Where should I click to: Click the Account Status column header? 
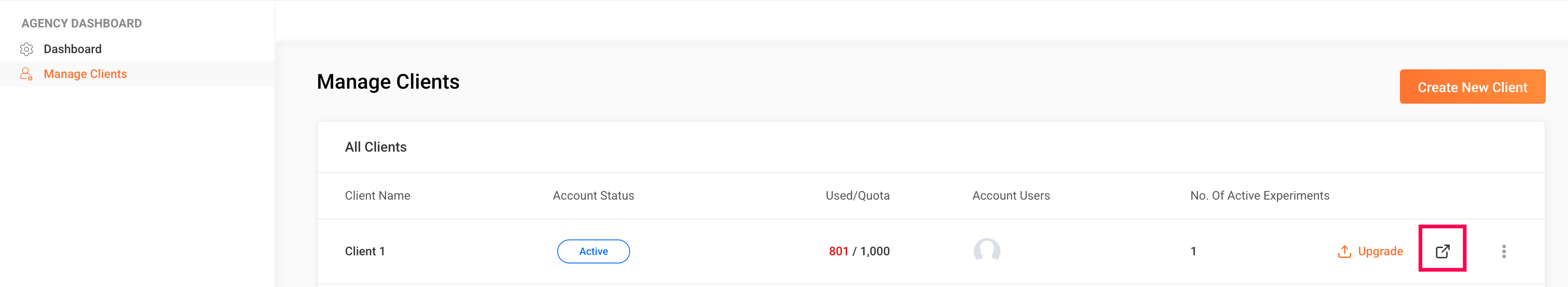tap(593, 196)
